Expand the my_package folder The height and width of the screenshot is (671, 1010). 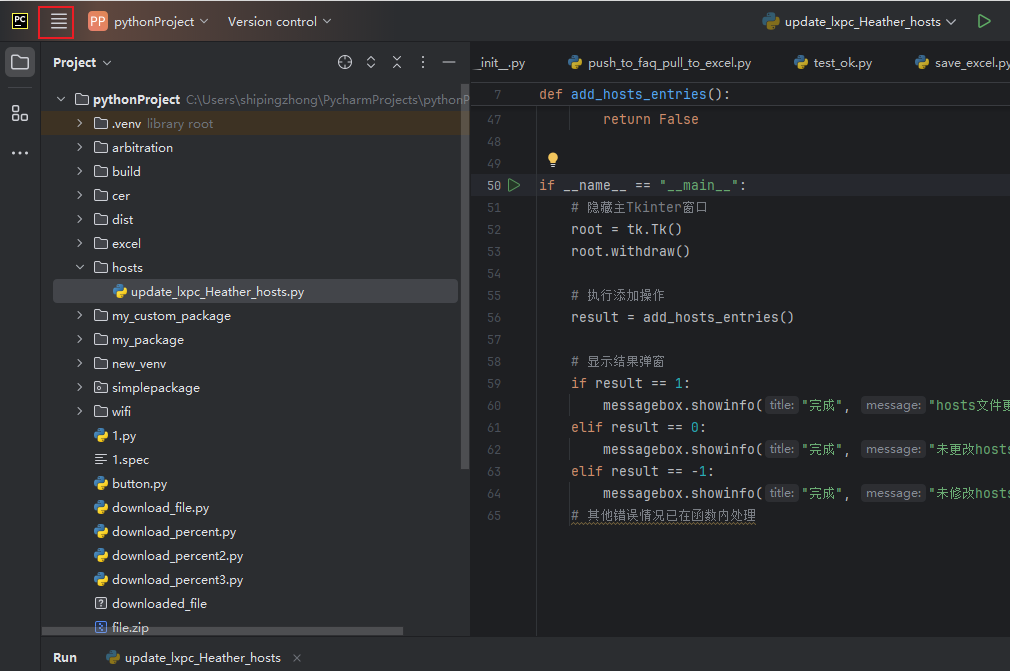80,339
